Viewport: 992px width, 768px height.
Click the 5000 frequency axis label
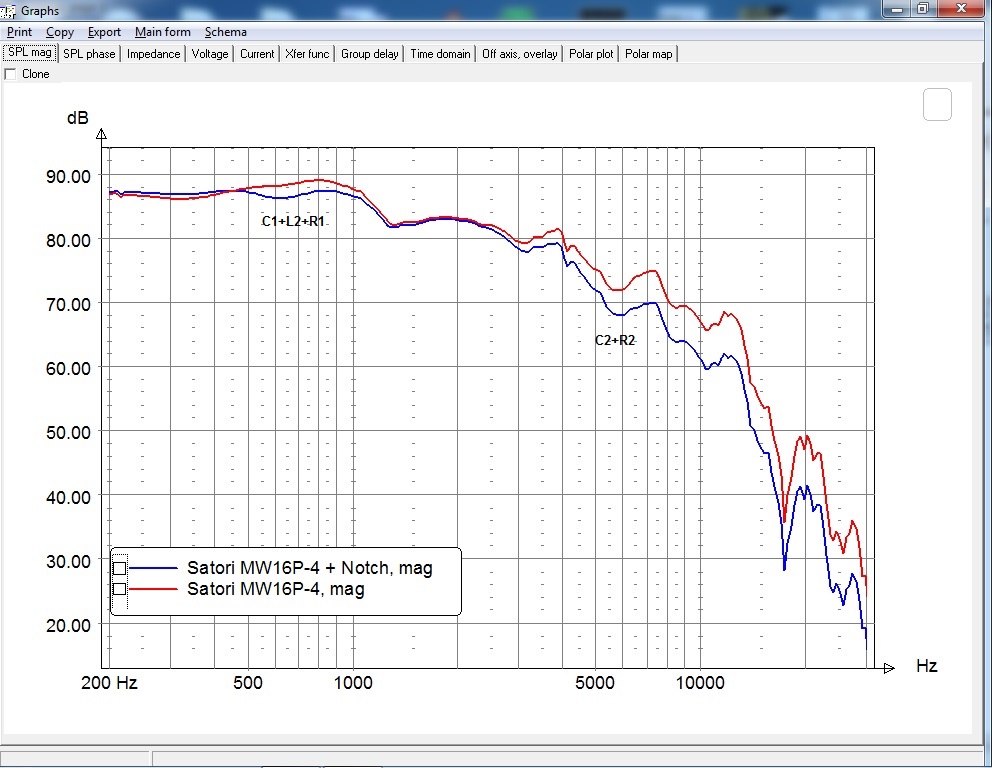pos(595,683)
